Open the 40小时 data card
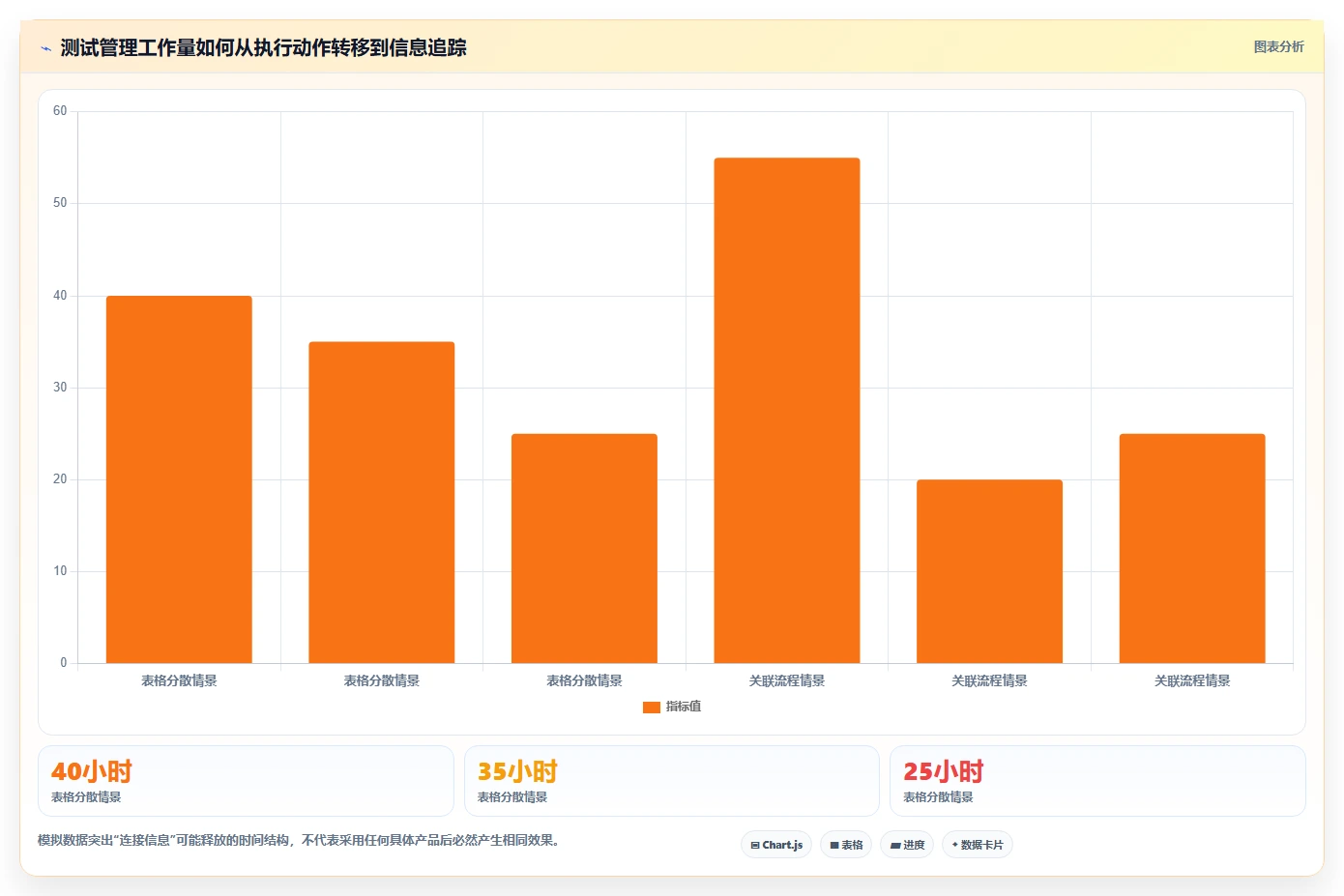1344x896 pixels. pyautogui.click(x=246, y=781)
